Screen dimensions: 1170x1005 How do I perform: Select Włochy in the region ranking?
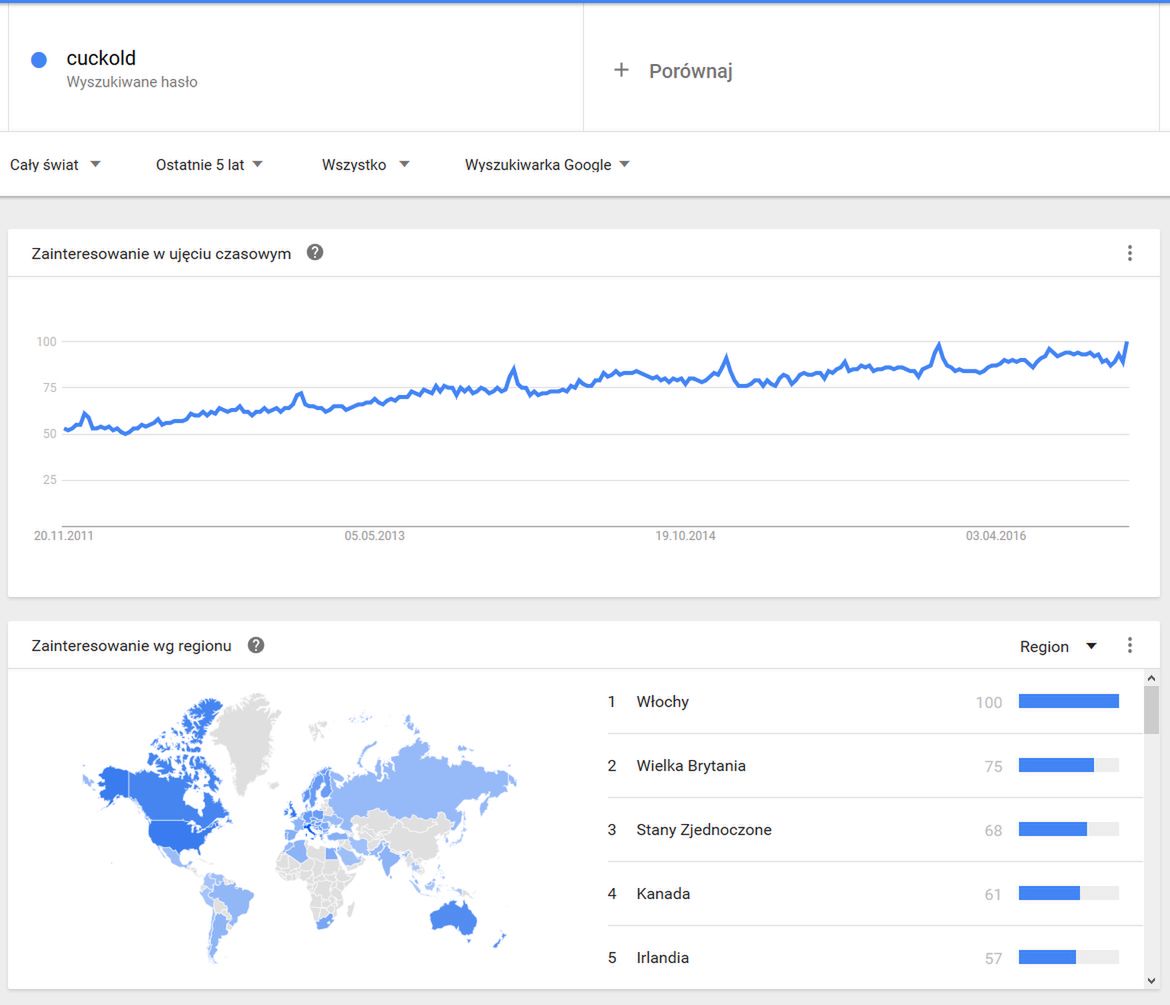pos(663,702)
